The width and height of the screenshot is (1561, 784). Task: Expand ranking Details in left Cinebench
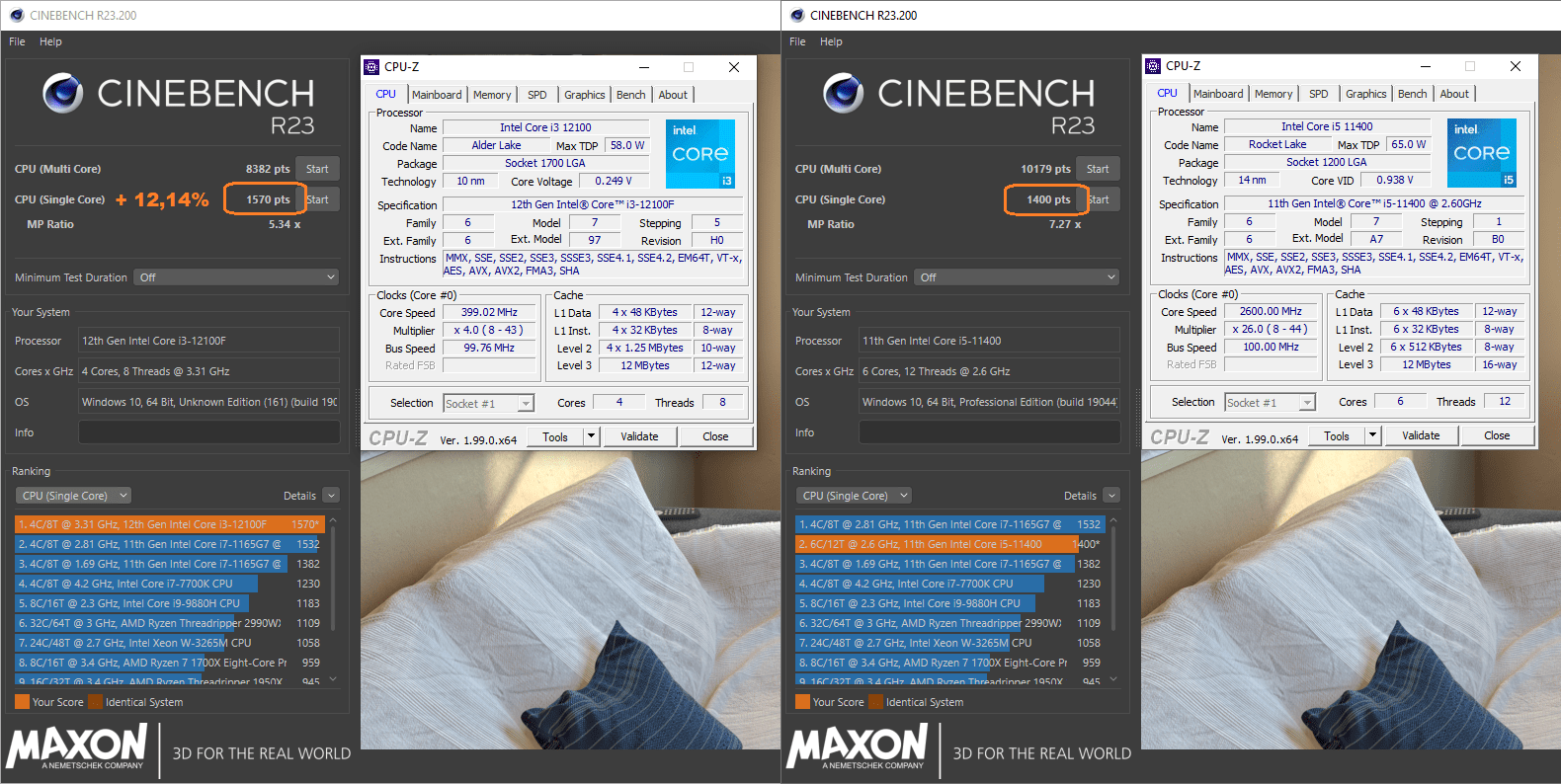(x=331, y=496)
